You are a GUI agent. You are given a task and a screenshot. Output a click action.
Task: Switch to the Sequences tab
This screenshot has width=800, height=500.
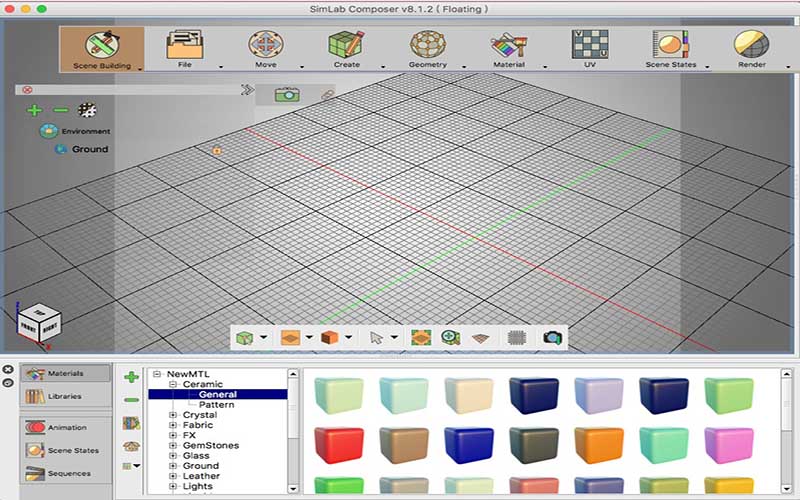click(66, 473)
